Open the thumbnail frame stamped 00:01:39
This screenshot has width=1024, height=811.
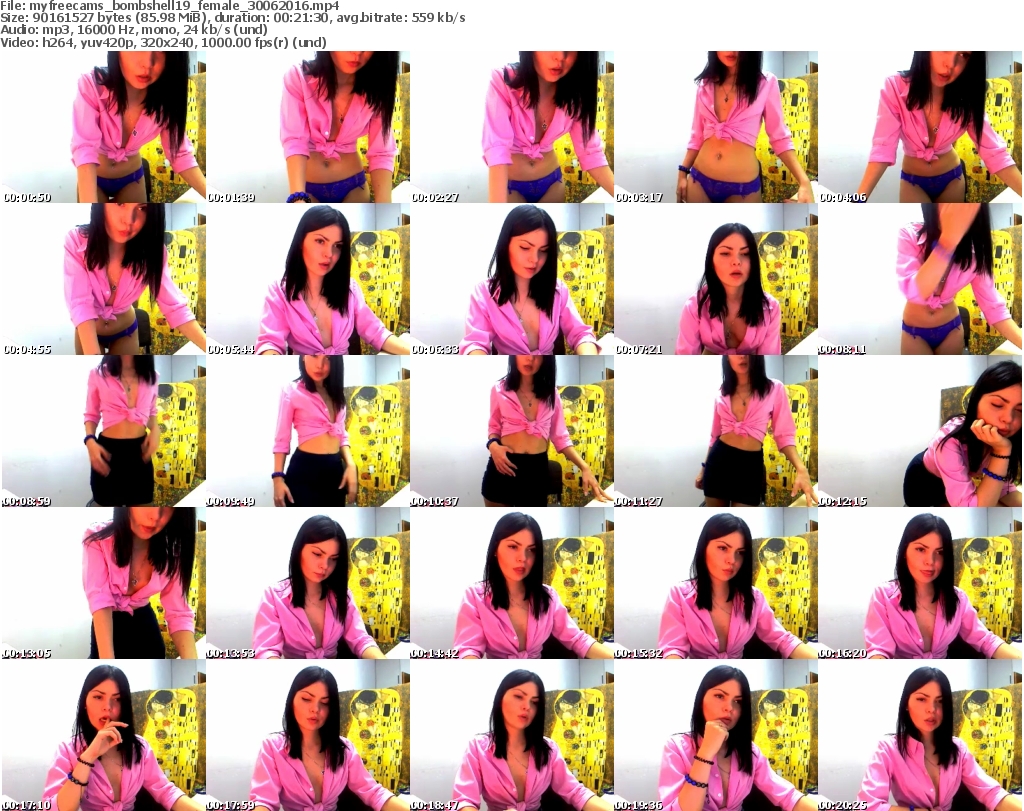(x=308, y=127)
